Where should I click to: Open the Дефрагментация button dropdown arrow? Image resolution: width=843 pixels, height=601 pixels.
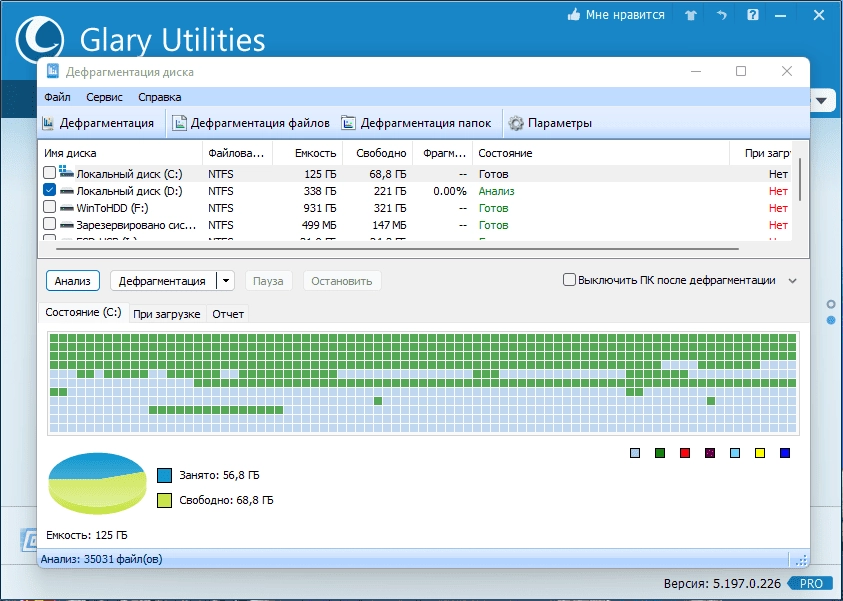[x=226, y=281]
